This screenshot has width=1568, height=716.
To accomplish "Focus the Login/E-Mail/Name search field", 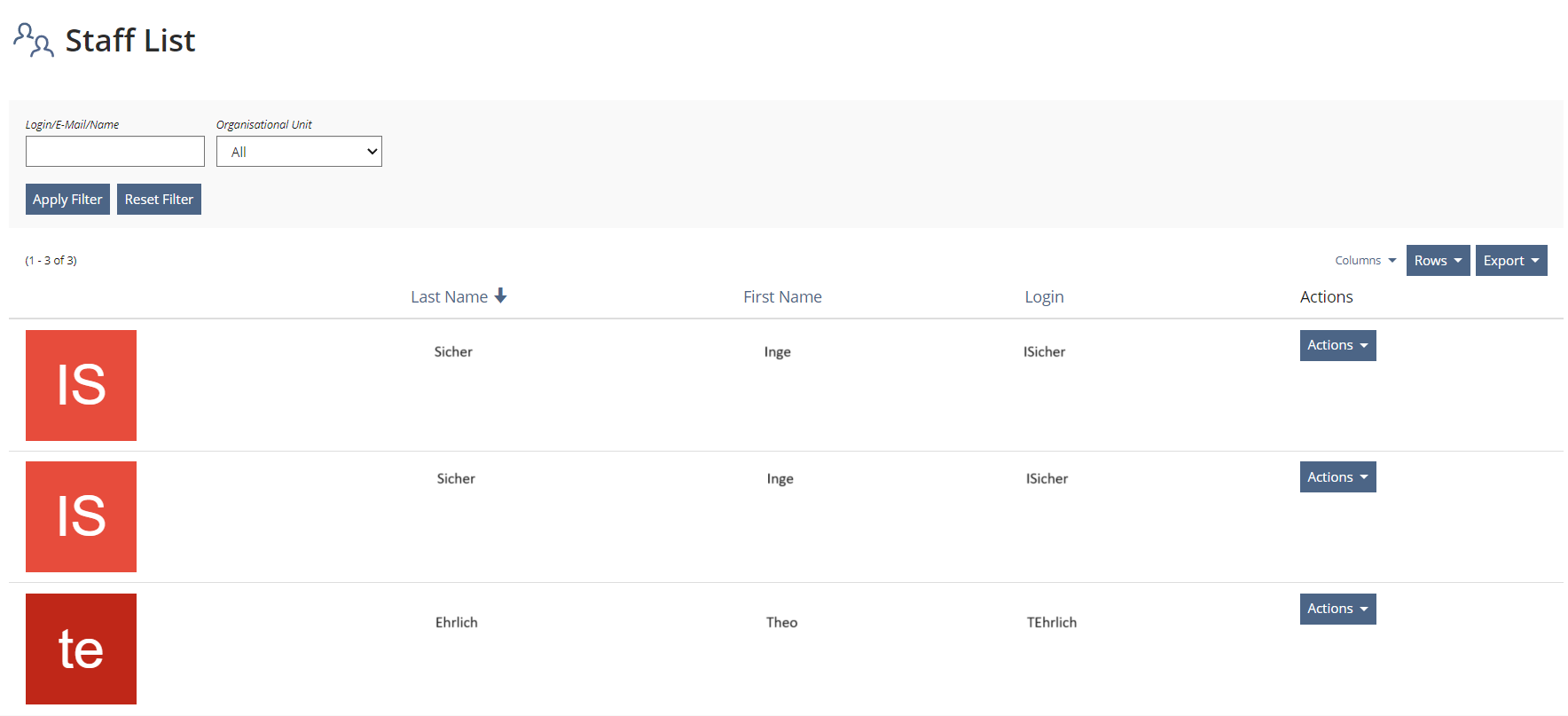I will coord(115,152).
